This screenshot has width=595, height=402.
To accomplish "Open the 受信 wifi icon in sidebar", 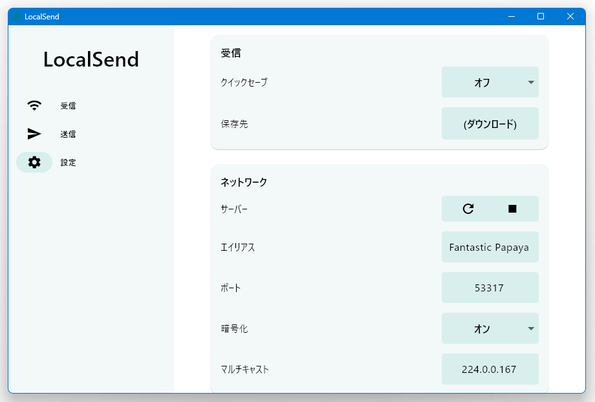I will point(34,106).
